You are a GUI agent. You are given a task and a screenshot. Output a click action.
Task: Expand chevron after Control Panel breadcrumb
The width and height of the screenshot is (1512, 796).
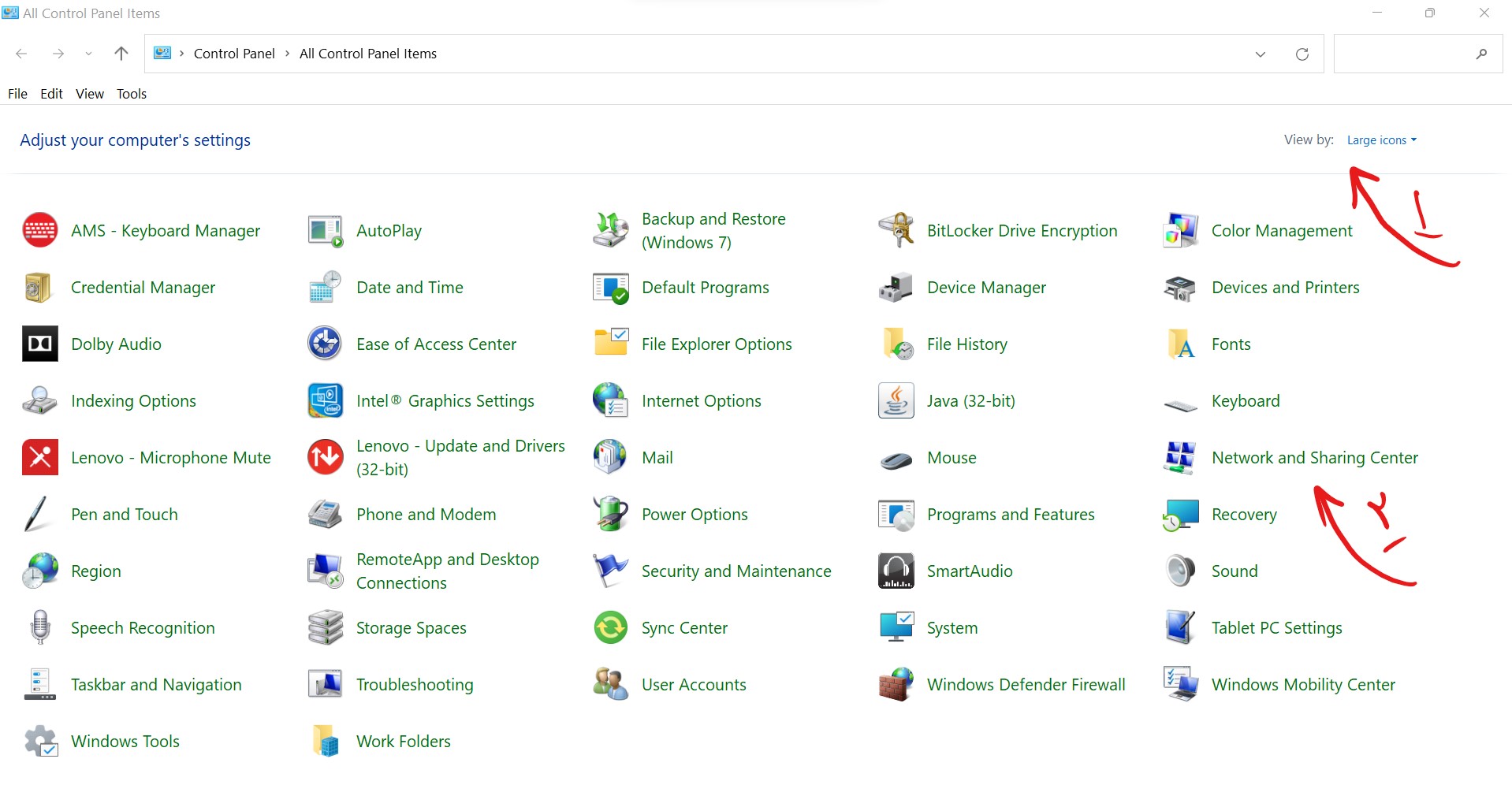[x=288, y=54]
